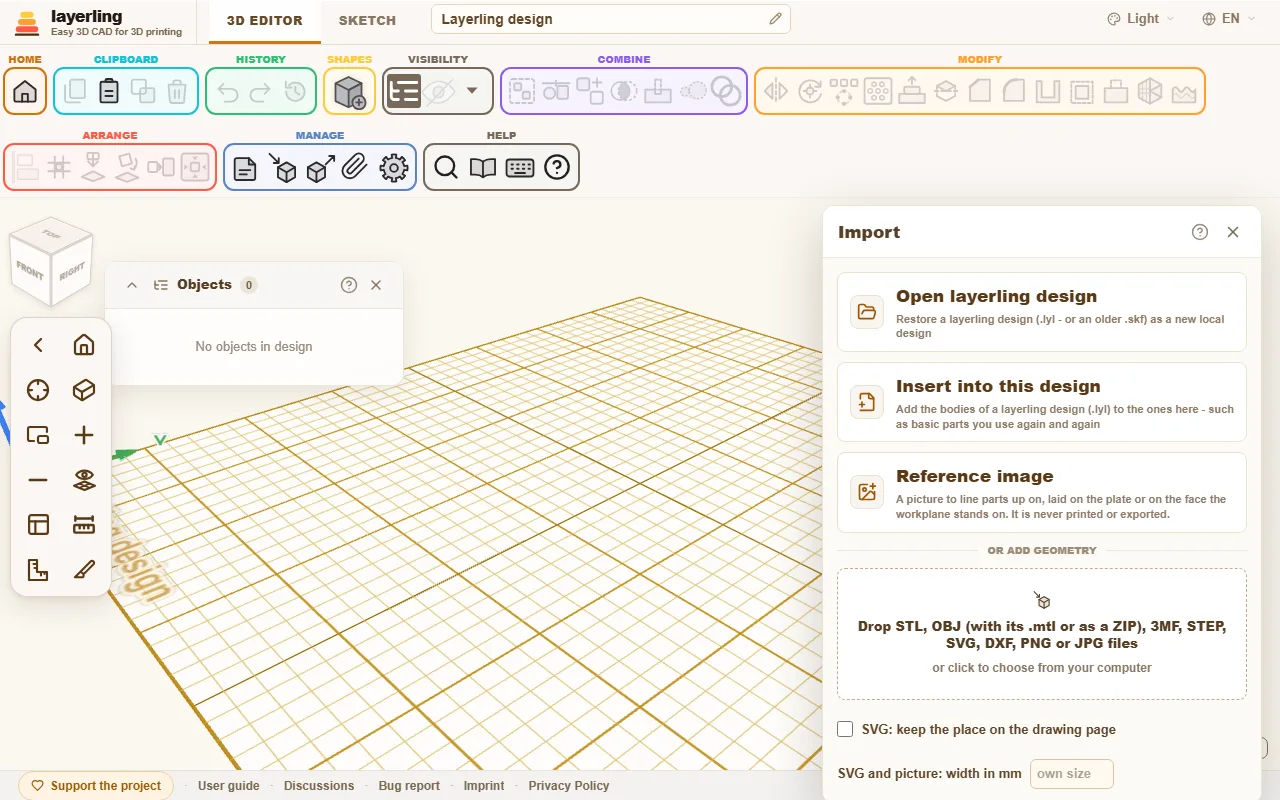Screen dimensions: 1280x800
Task: Open the User guide footer link
Action: (x=229, y=786)
